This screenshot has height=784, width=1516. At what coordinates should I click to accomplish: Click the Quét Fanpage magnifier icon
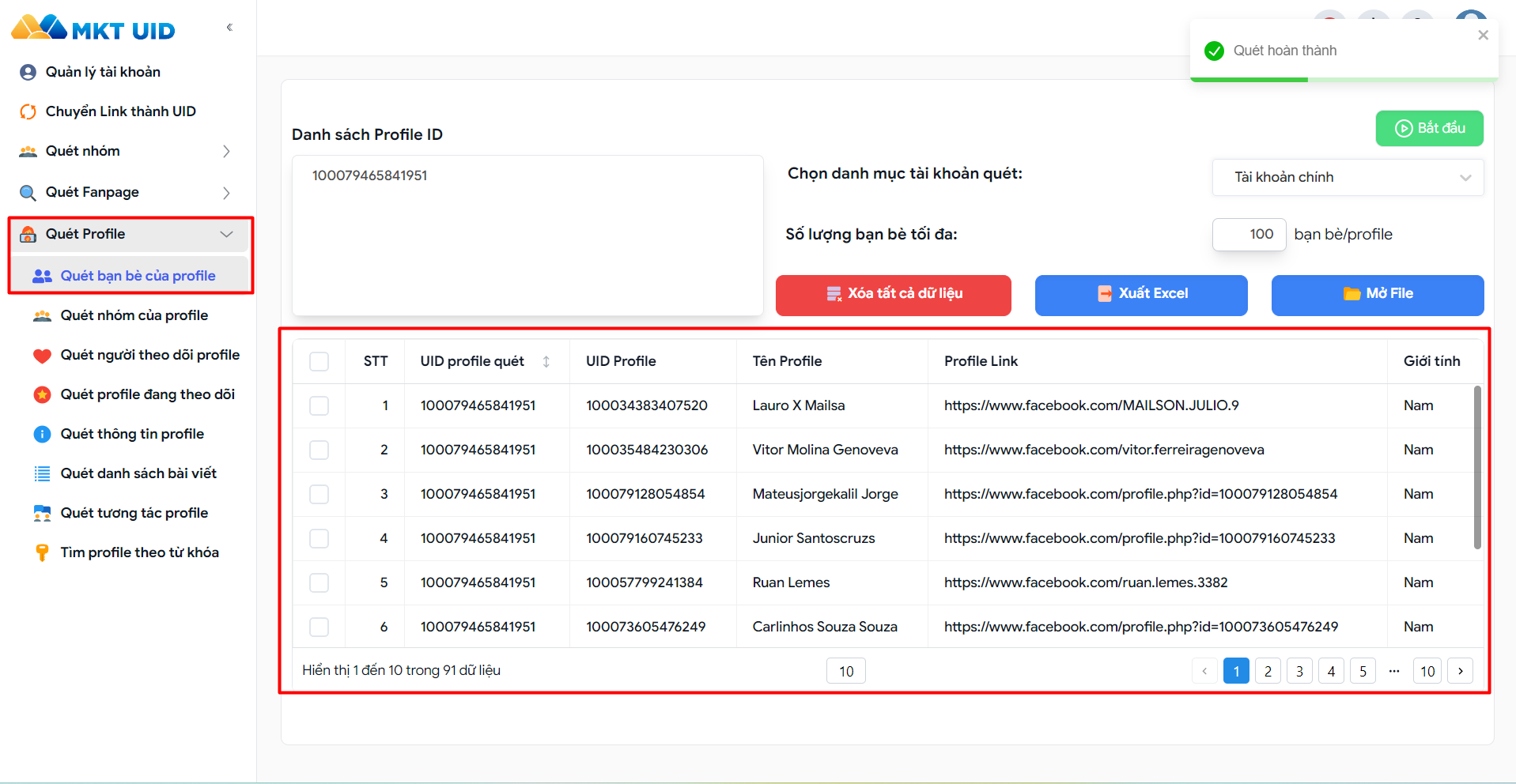point(28,193)
